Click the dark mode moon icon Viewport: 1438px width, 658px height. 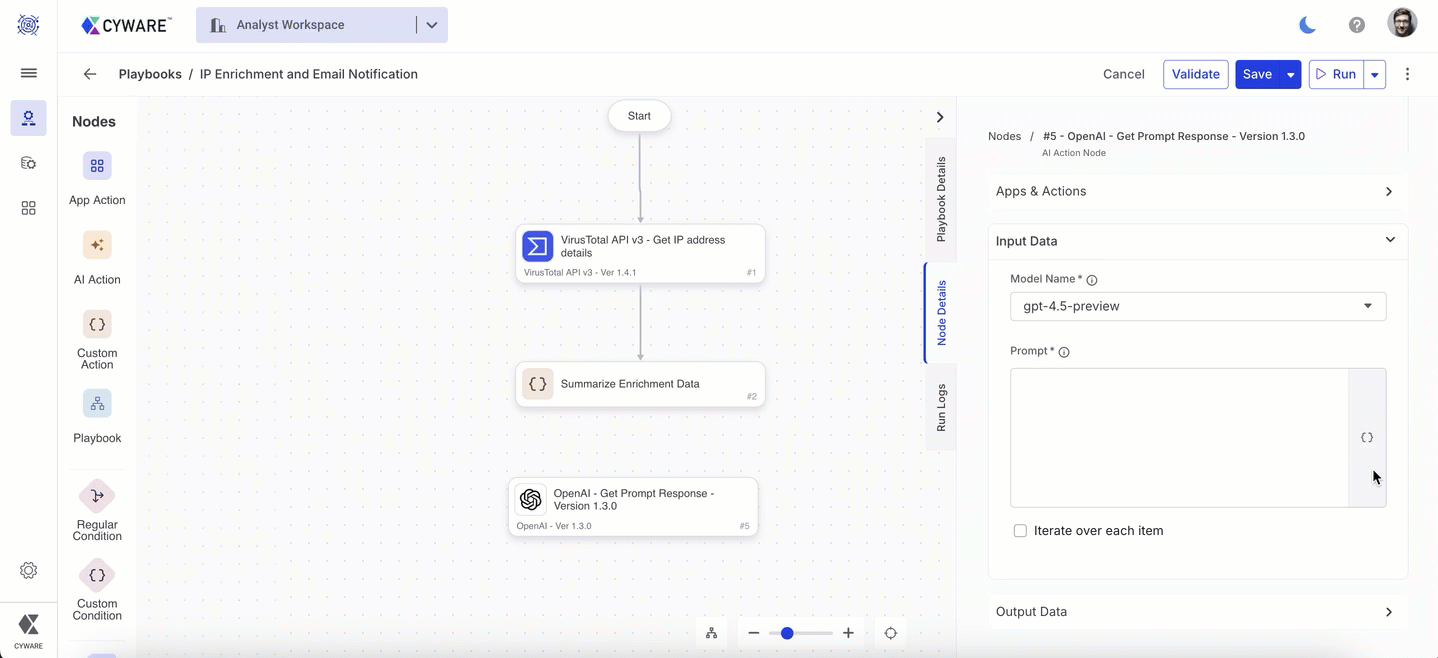tap(1307, 25)
